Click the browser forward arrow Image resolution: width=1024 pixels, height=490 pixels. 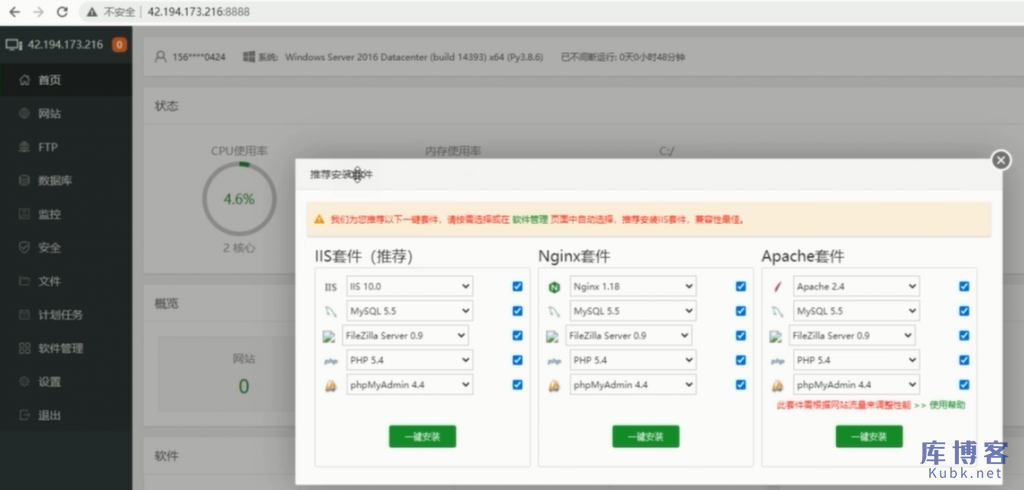(x=38, y=12)
